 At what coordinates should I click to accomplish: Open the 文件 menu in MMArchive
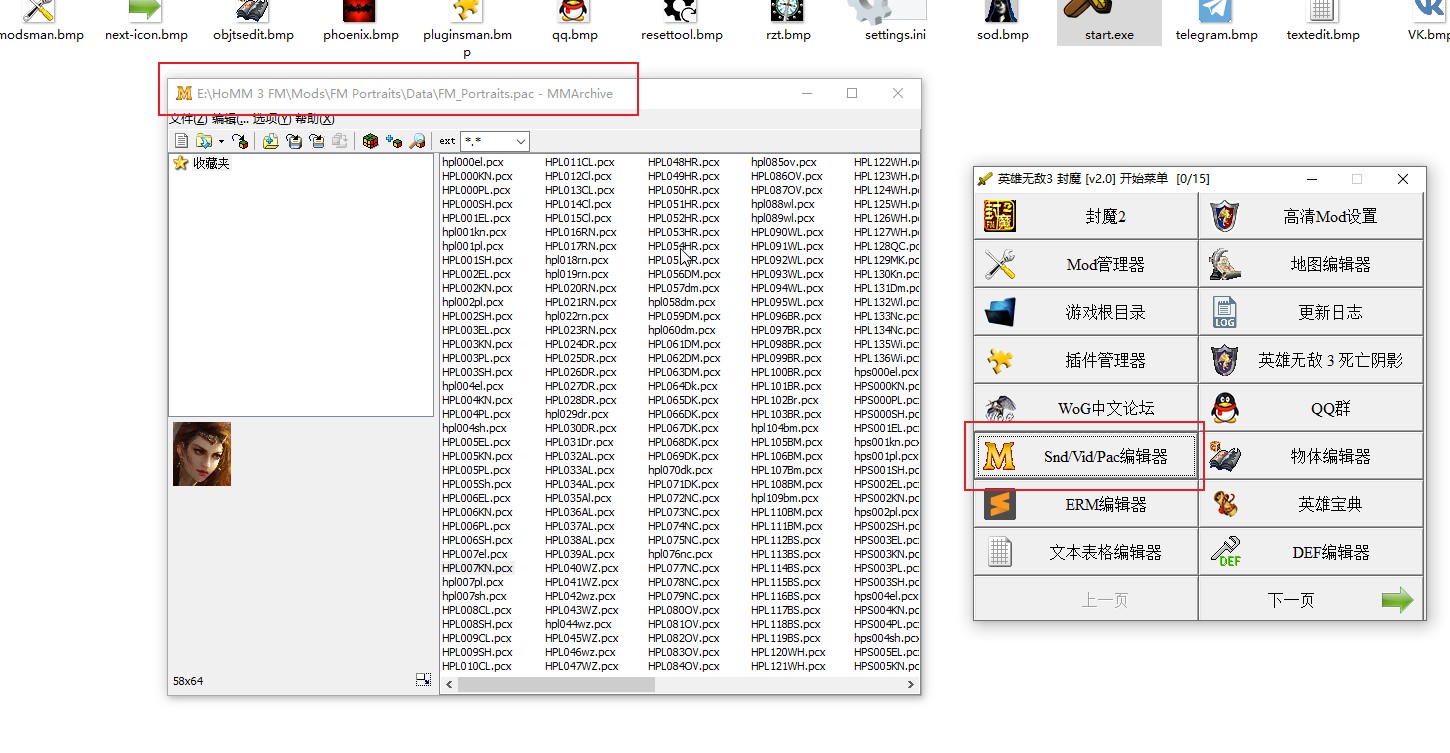(188, 119)
